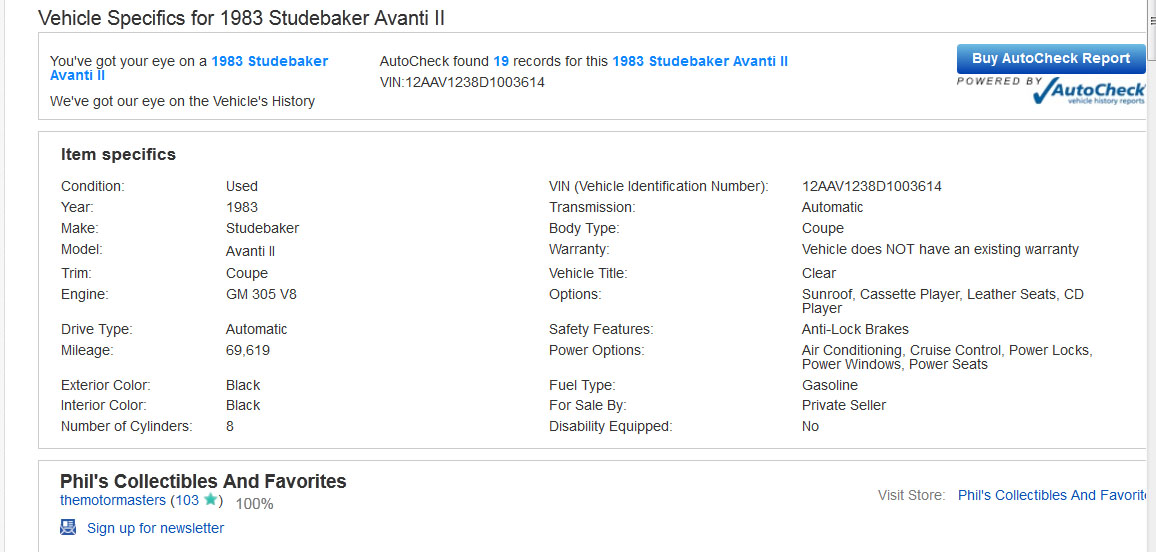Click the teal feedback star icon

tap(211, 500)
